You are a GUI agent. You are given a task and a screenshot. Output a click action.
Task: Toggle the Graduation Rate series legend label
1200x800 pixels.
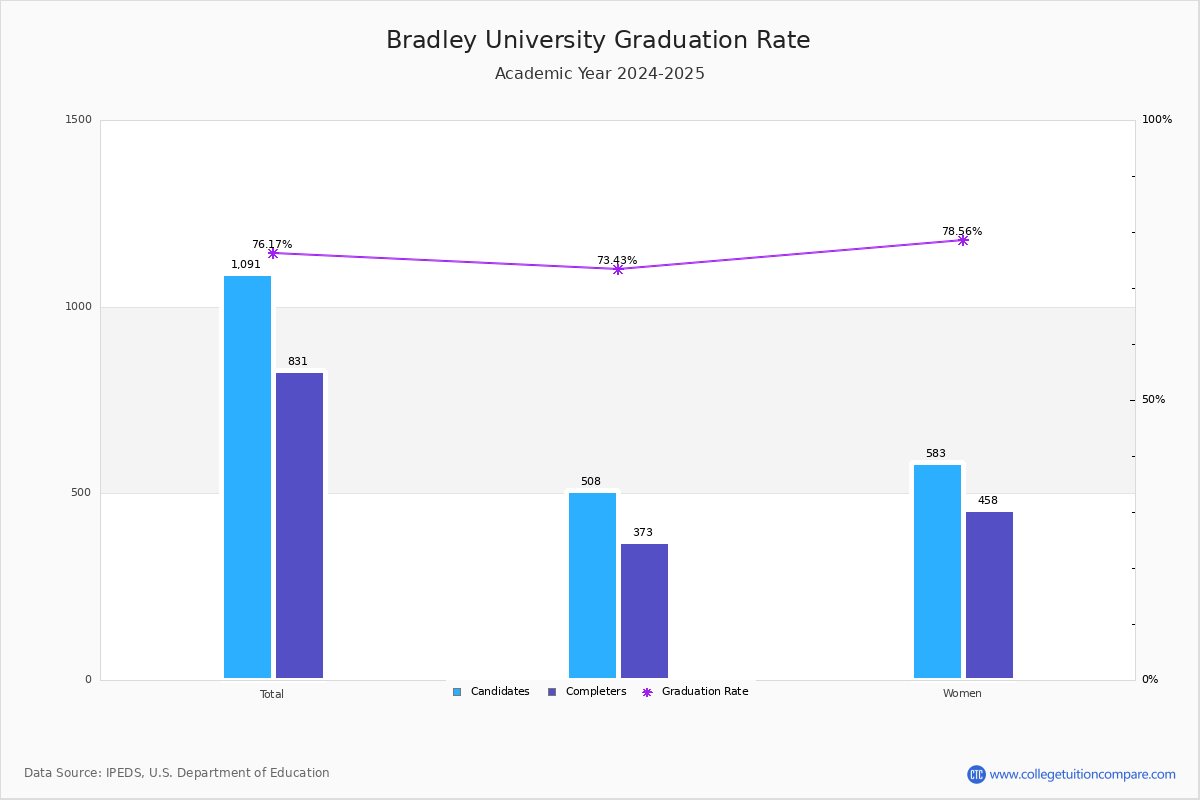705,692
